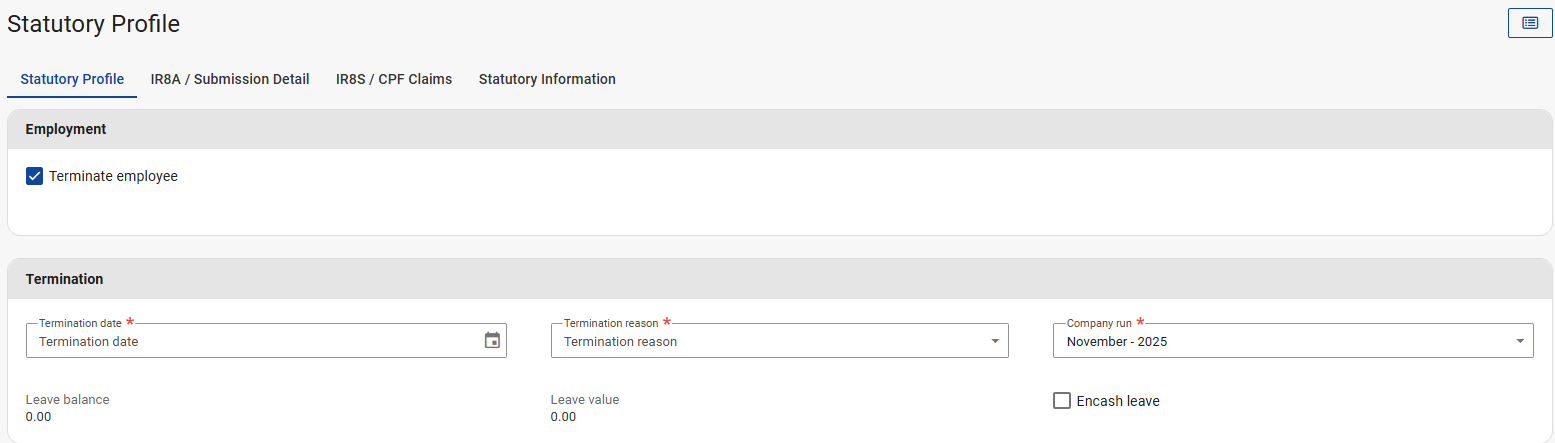This screenshot has width=1555, height=443.
Task: Select the November - 2025 company run value
Action: pyautogui.click(x=1117, y=341)
